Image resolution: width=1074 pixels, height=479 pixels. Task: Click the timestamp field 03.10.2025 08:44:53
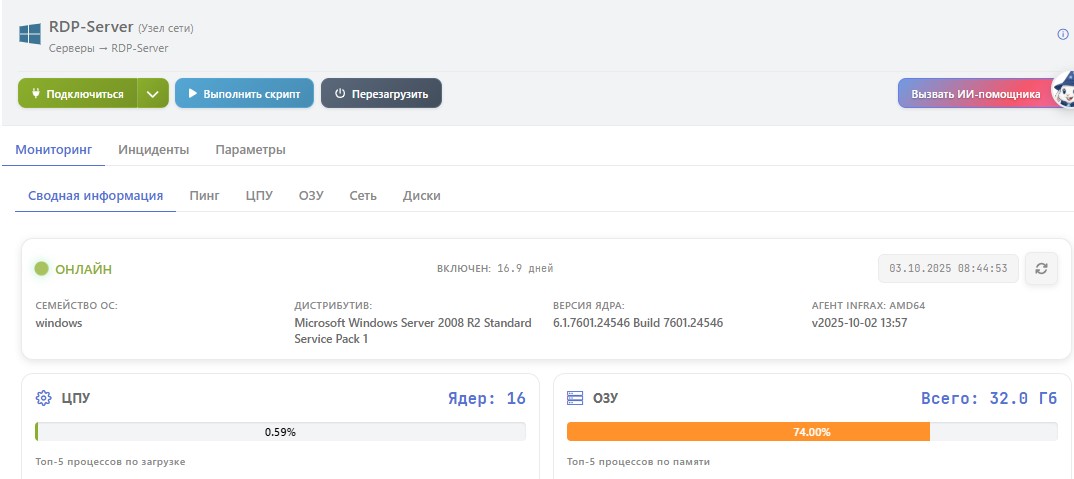point(947,269)
